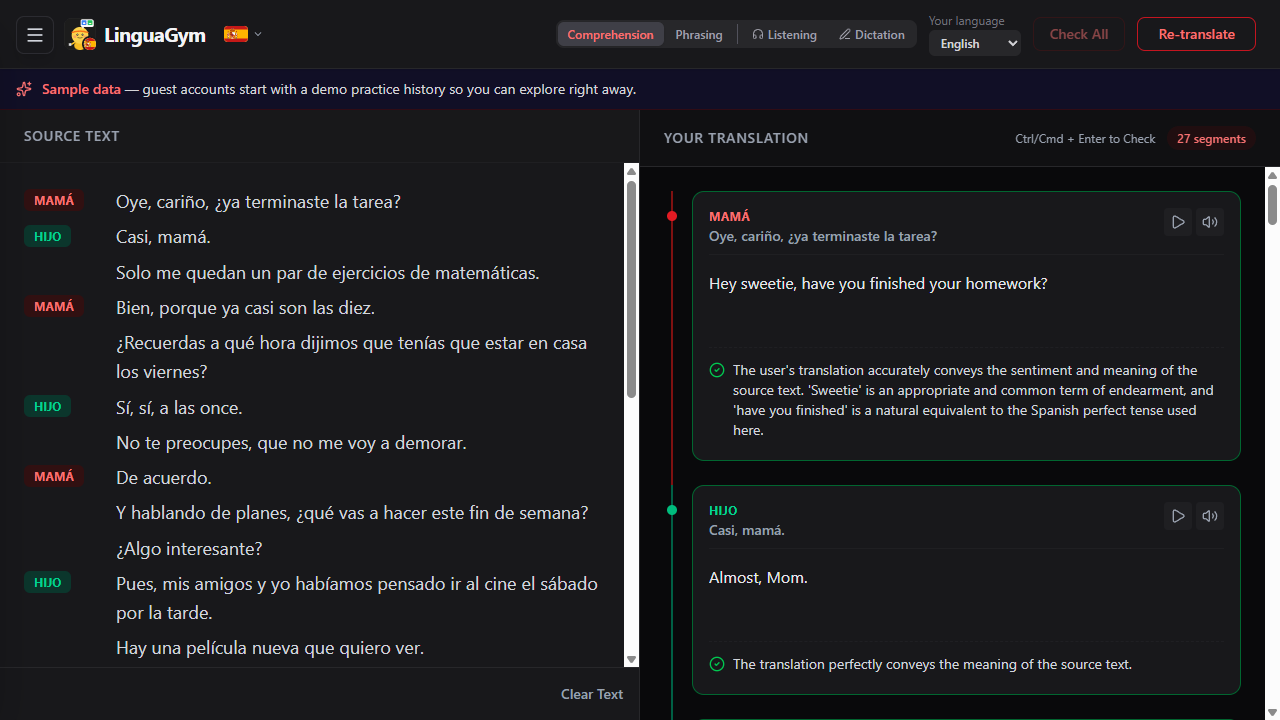This screenshot has height=720, width=1280.
Task: Select the line "De acuerdo."
Action: click(164, 478)
